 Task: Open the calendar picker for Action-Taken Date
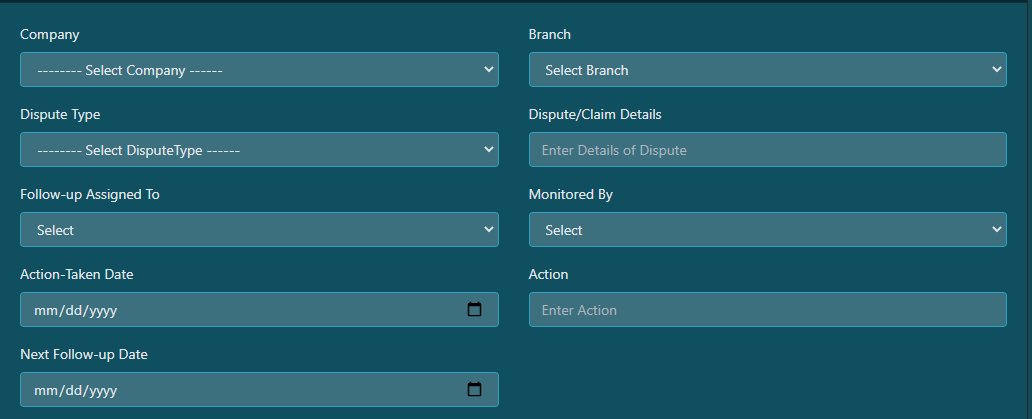[x=474, y=309]
